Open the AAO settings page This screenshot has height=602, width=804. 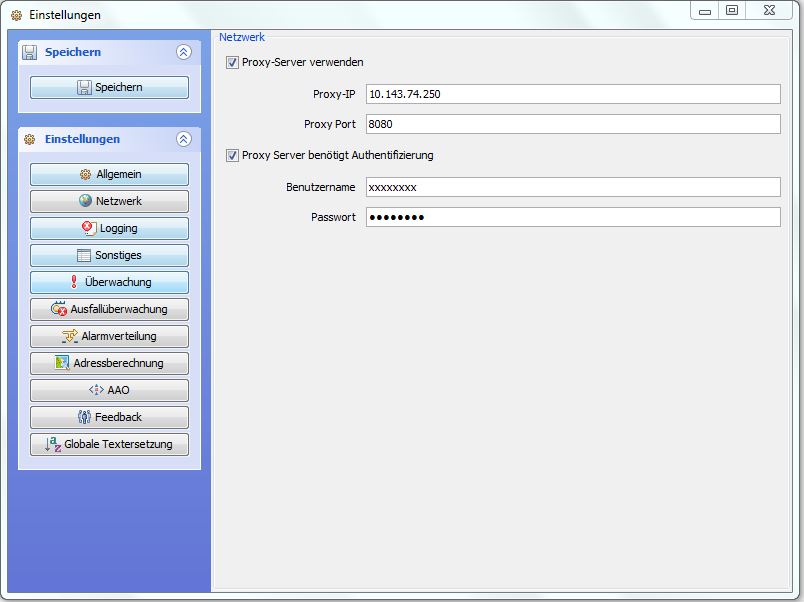tap(109, 390)
